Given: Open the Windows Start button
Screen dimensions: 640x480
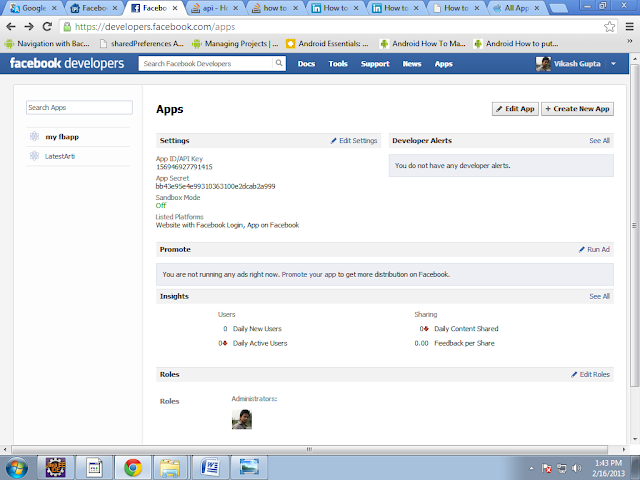Looking at the screenshot, I should (16, 467).
